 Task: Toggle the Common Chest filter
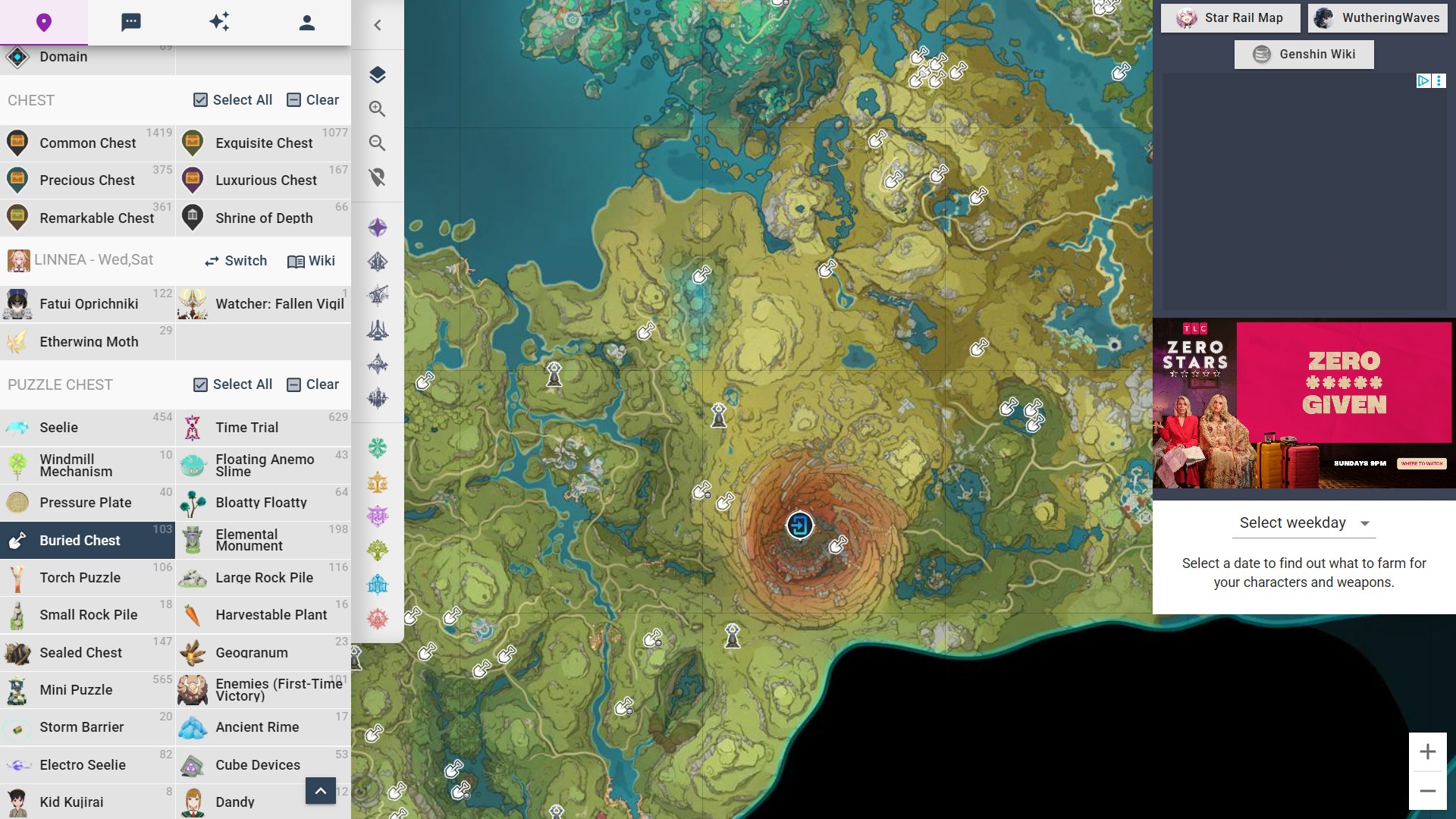(x=88, y=143)
